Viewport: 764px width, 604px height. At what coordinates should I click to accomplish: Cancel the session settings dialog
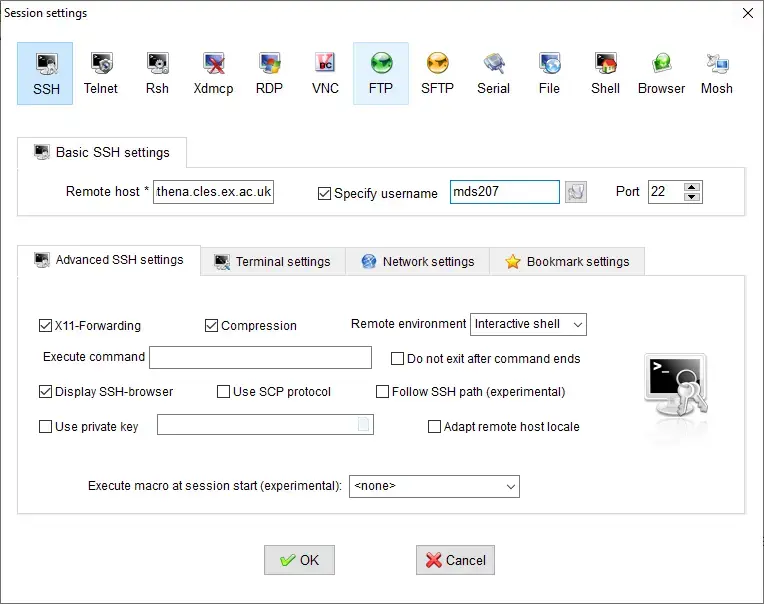click(x=455, y=560)
